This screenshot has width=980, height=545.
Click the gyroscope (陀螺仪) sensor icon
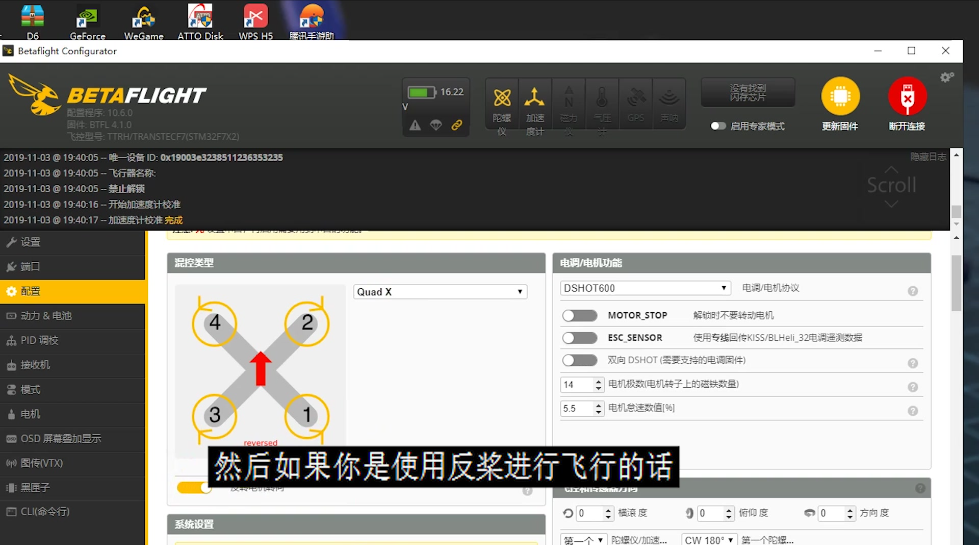502,98
